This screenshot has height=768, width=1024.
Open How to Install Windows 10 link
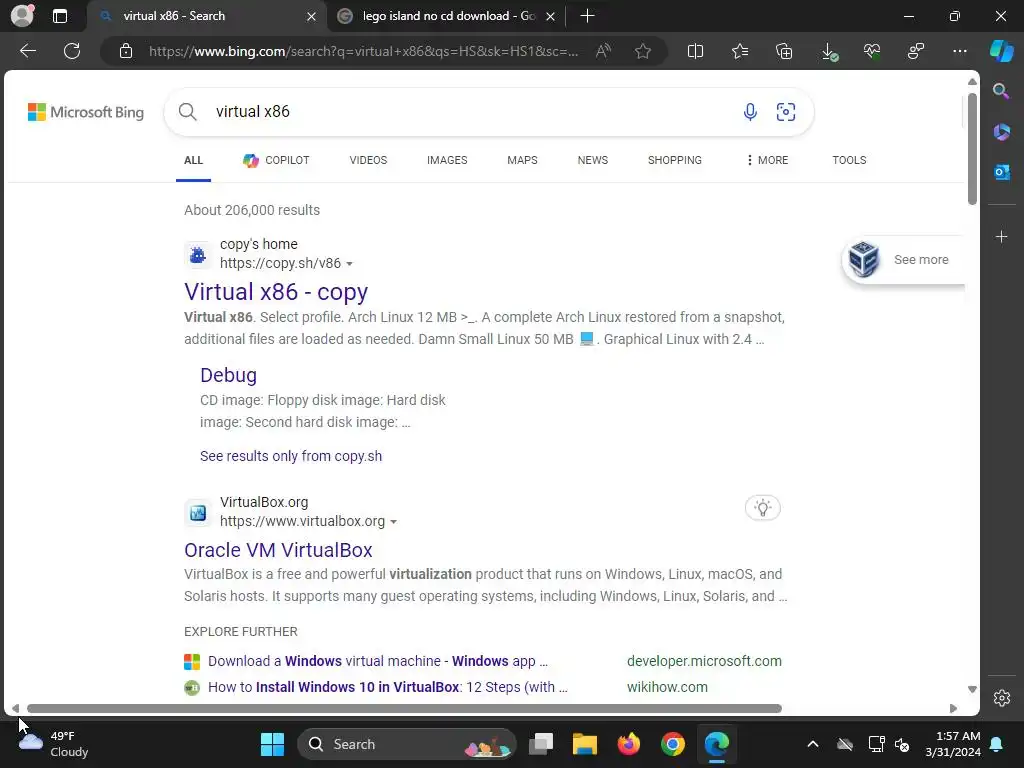pyautogui.click(x=388, y=687)
